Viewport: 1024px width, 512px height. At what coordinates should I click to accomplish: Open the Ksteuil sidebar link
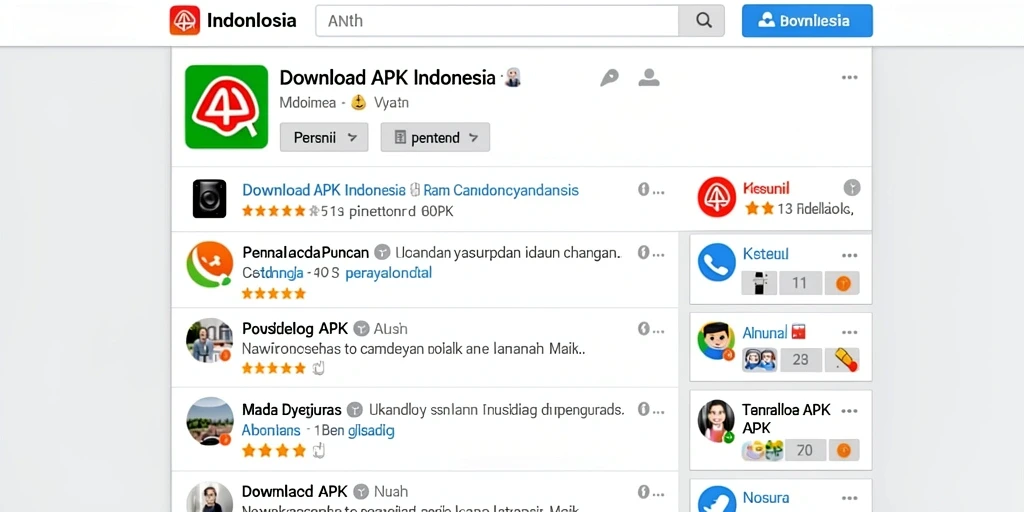766,254
